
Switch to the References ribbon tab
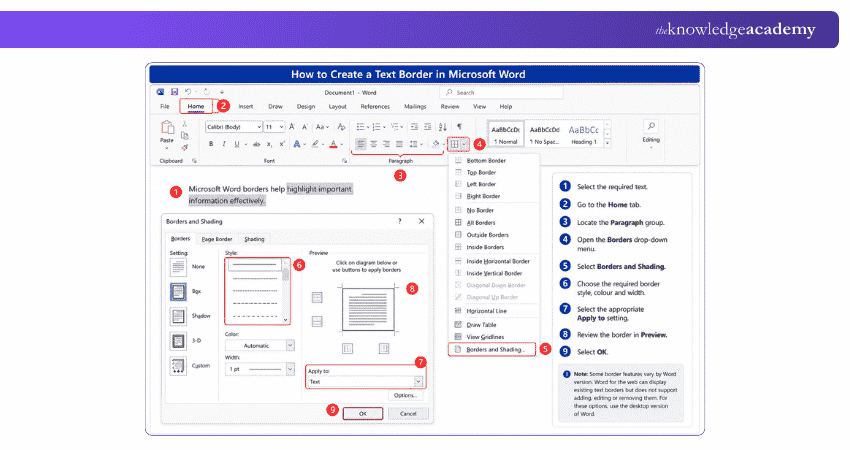coord(375,107)
